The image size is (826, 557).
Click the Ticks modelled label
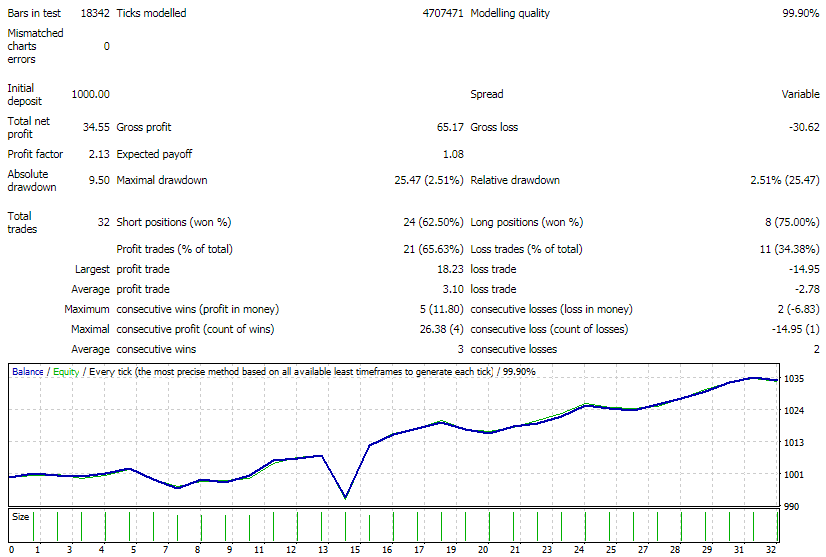click(151, 13)
